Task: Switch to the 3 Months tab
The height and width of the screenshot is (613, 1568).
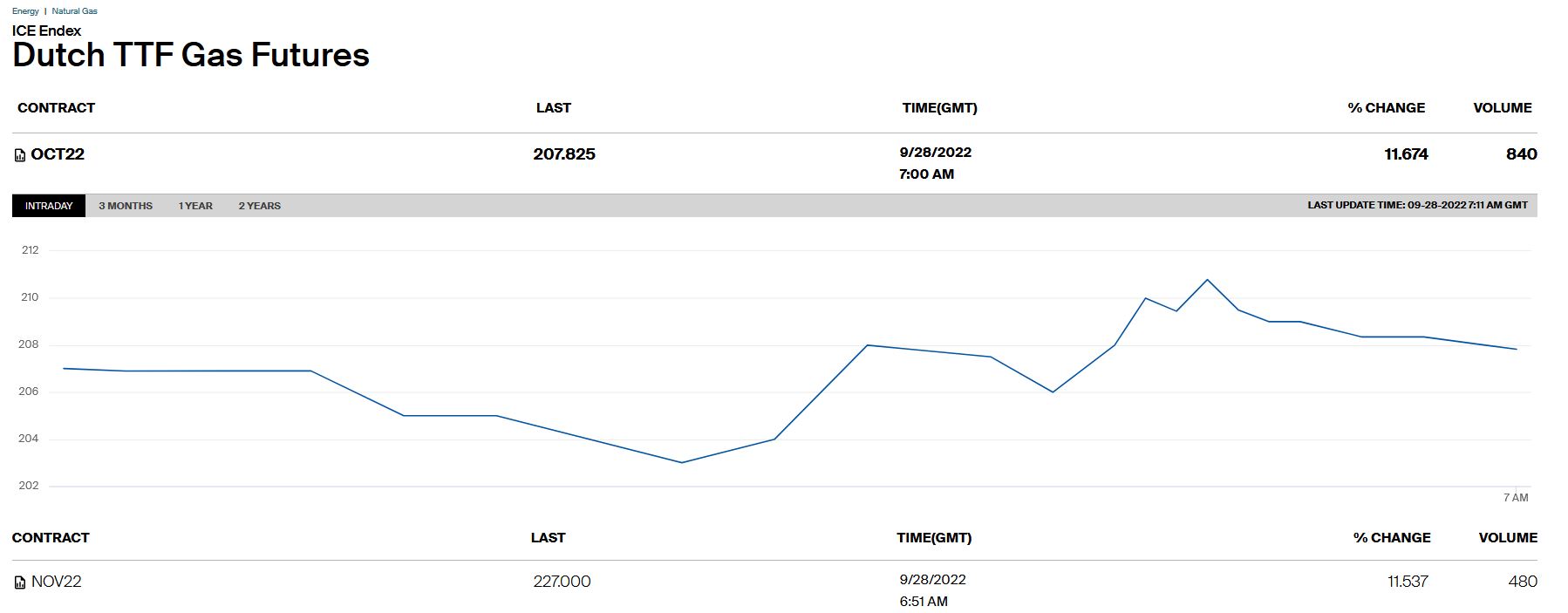Action: 126,206
